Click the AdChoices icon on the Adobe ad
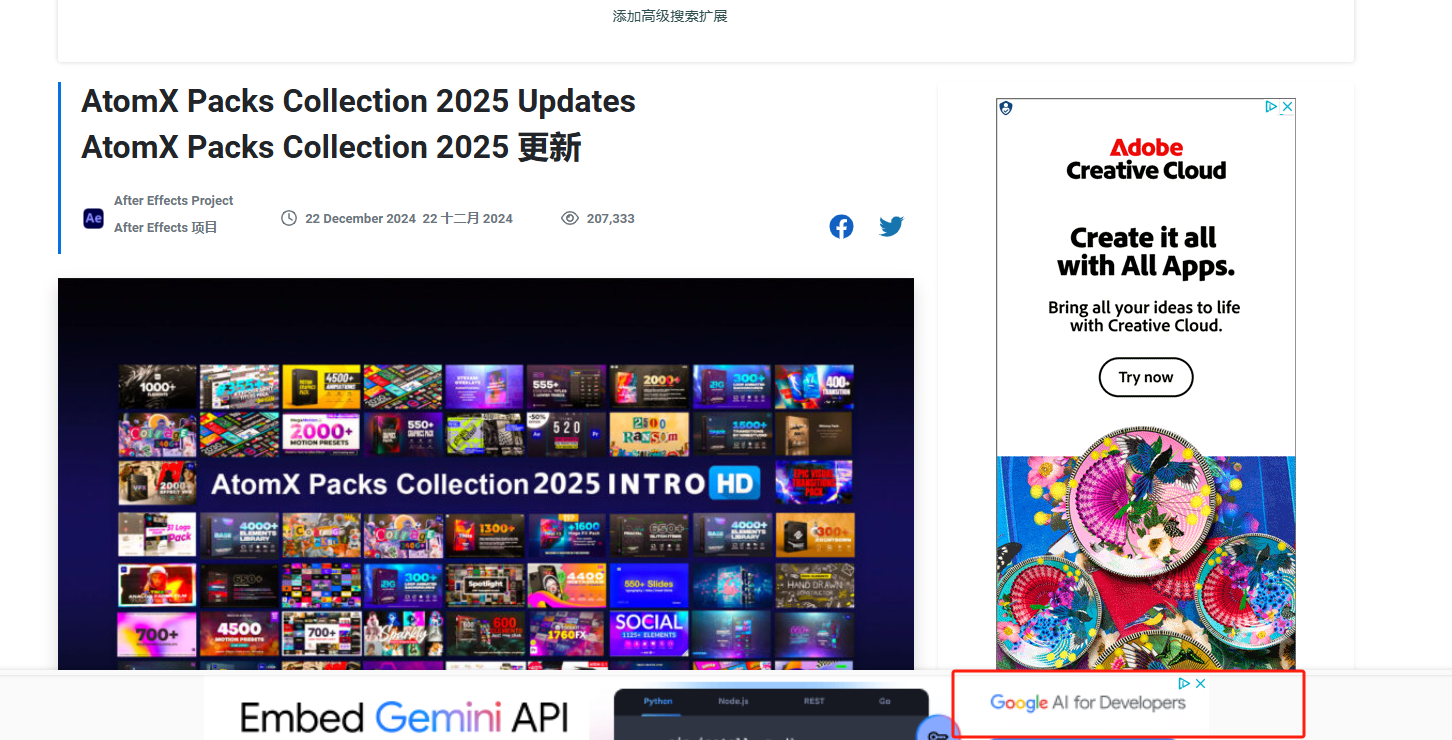 (1271, 107)
